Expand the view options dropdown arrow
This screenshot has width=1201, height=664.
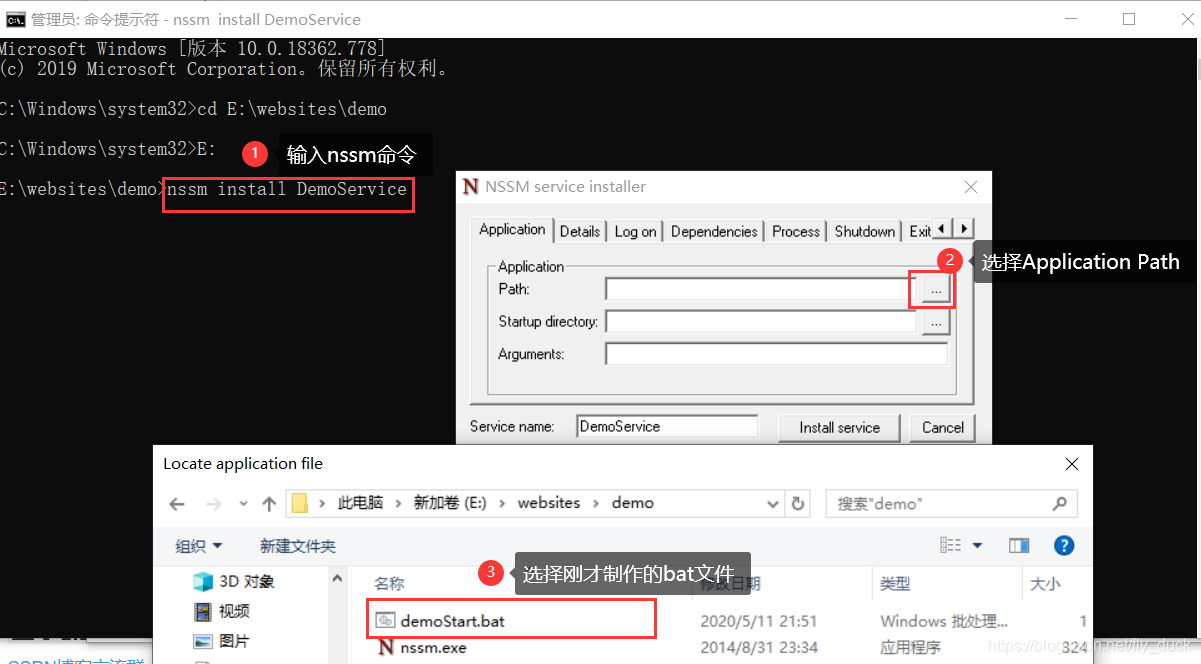click(x=977, y=546)
